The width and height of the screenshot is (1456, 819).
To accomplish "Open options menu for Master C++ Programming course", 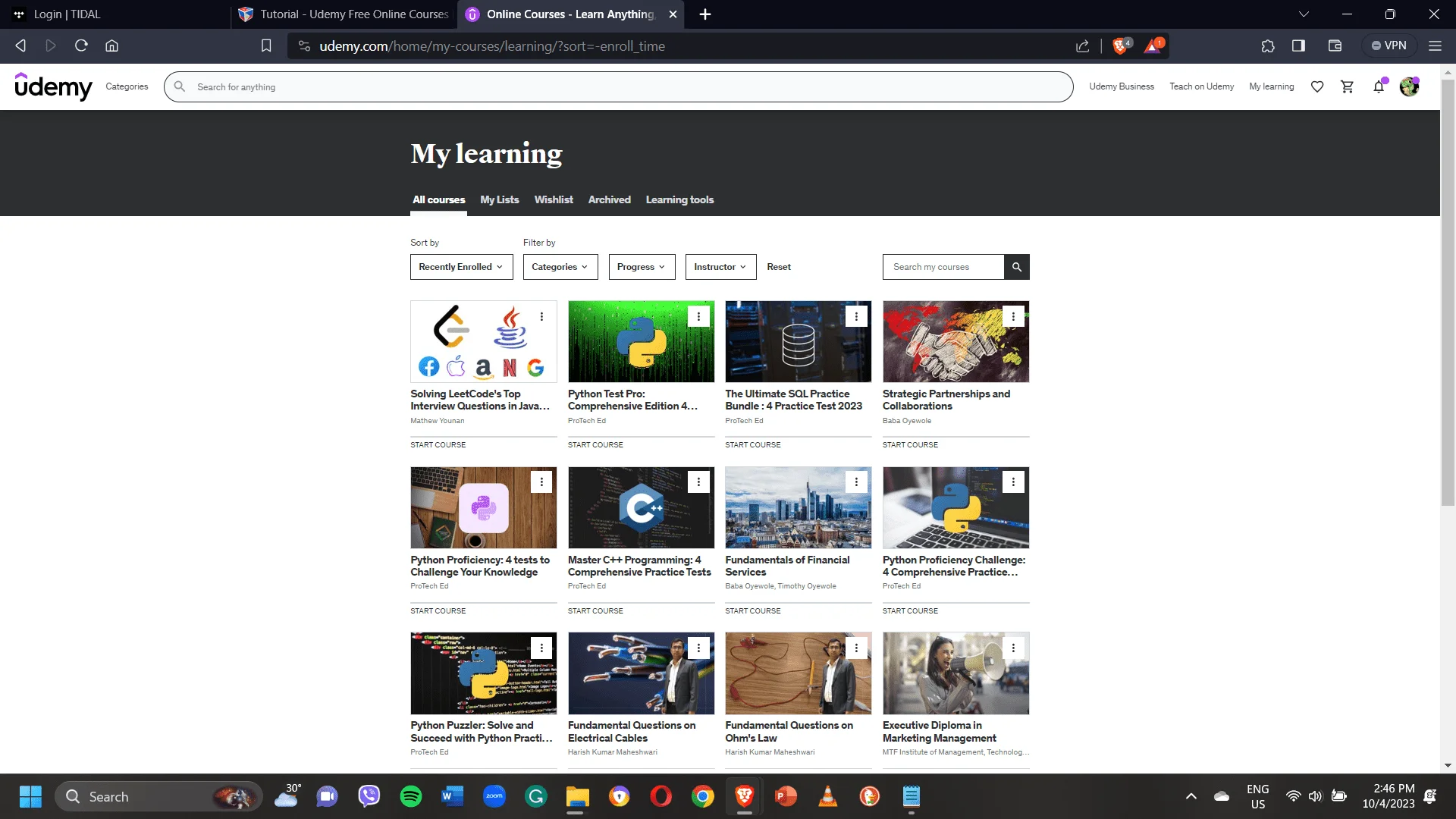I will pyautogui.click(x=698, y=482).
